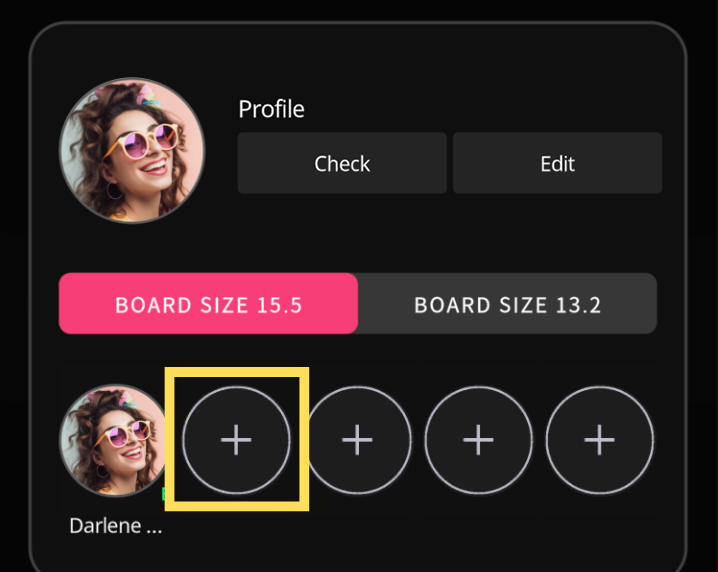The image size is (718, 572).
Task: Click the Edit profile button
Action: (x=557, y=163)
